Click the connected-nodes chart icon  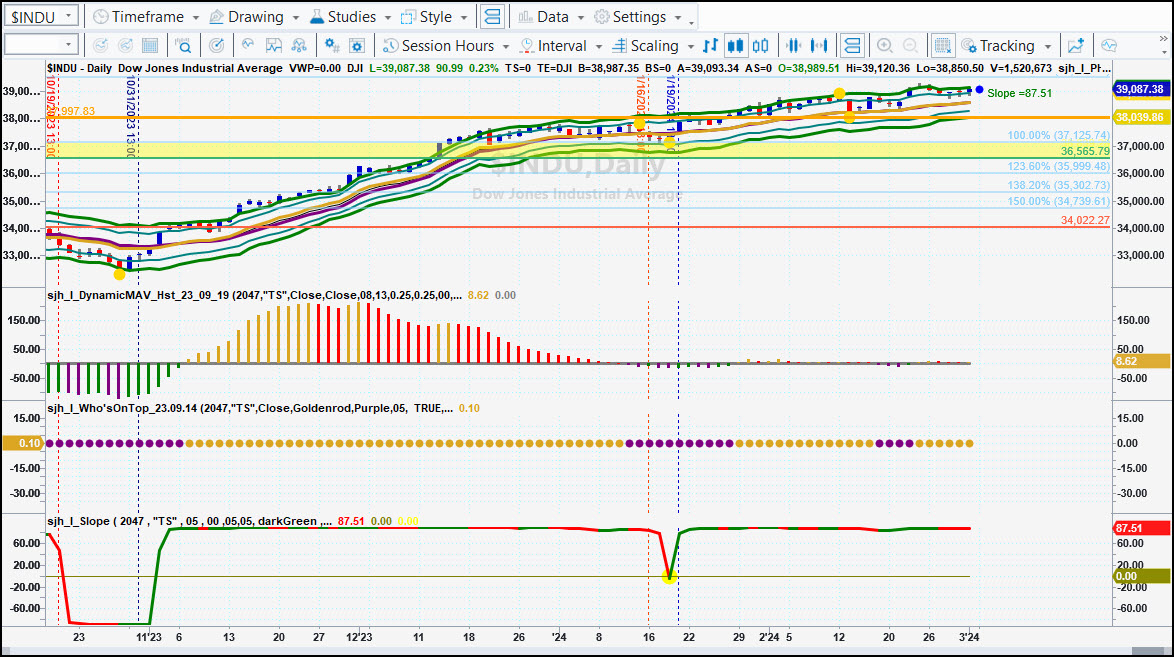pos(299,46)
